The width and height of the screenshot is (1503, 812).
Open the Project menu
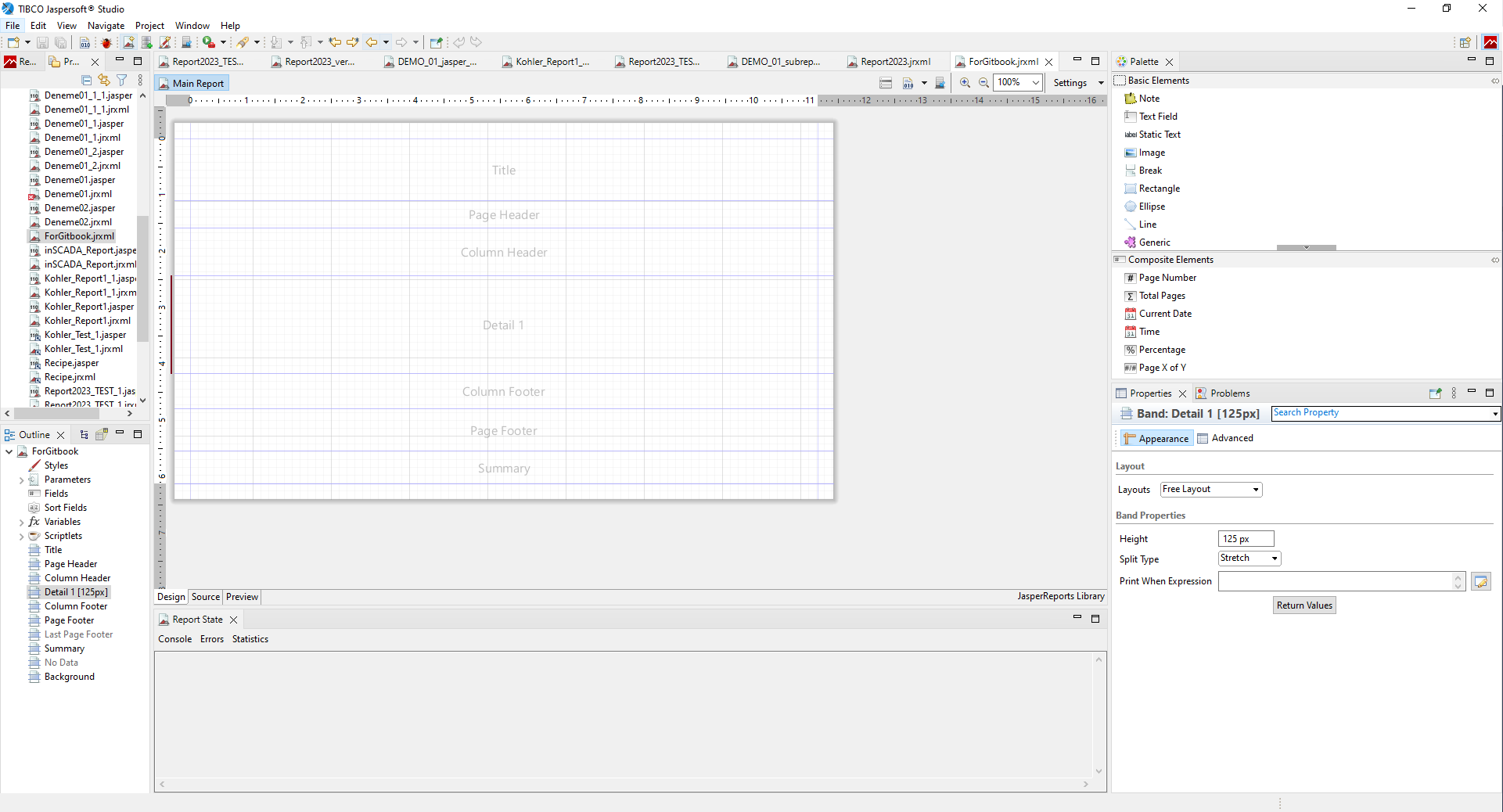click(x=149, y=26)
